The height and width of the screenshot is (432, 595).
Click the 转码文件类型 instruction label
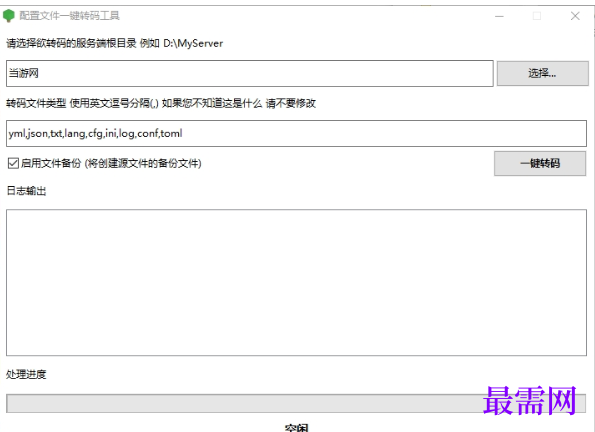point(161,103)
